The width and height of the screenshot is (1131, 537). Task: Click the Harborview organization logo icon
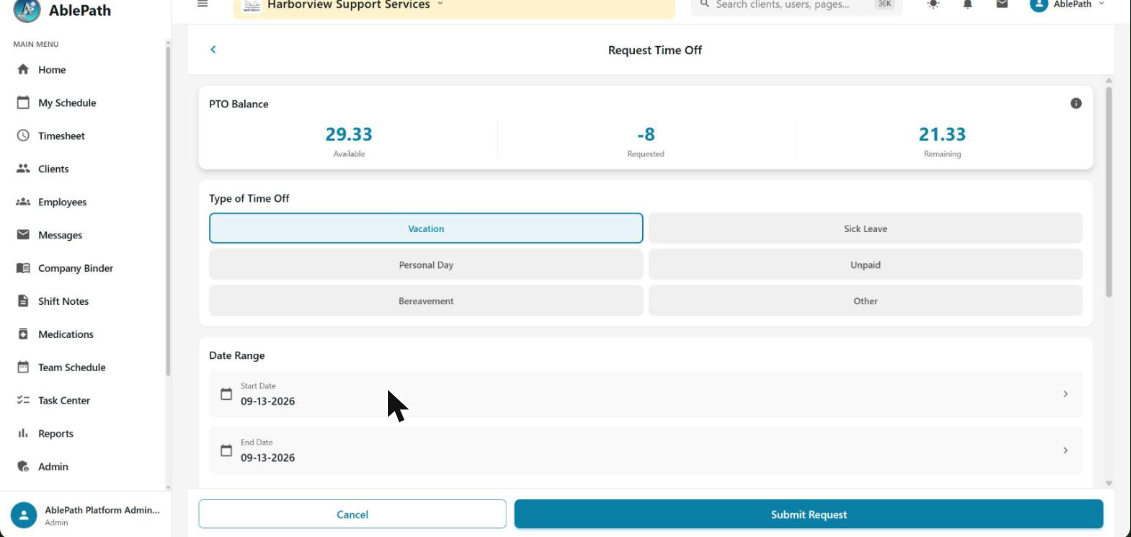tap(252, 5)
